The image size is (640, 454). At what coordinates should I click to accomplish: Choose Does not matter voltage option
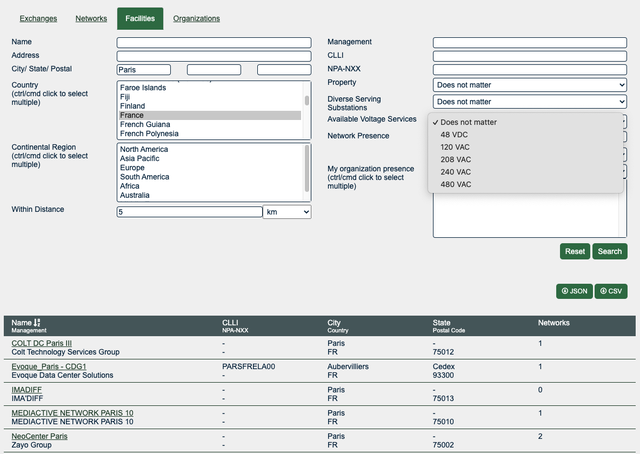pos(526,122)
